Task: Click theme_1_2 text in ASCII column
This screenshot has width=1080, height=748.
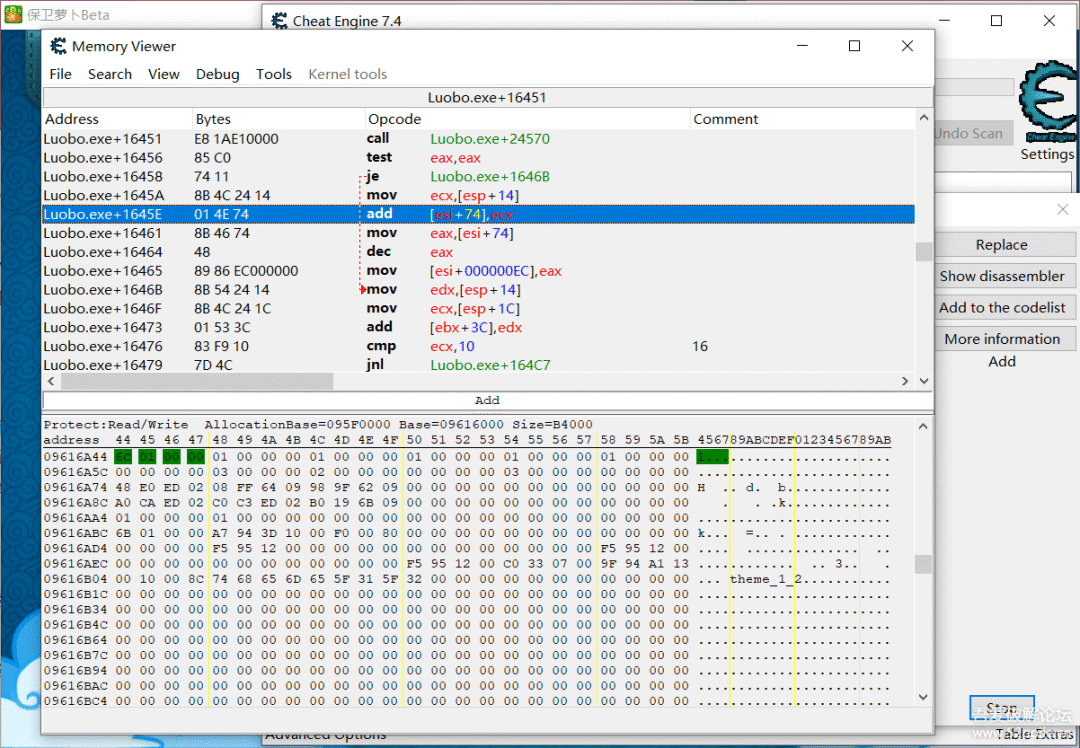Action: point(766,579)
